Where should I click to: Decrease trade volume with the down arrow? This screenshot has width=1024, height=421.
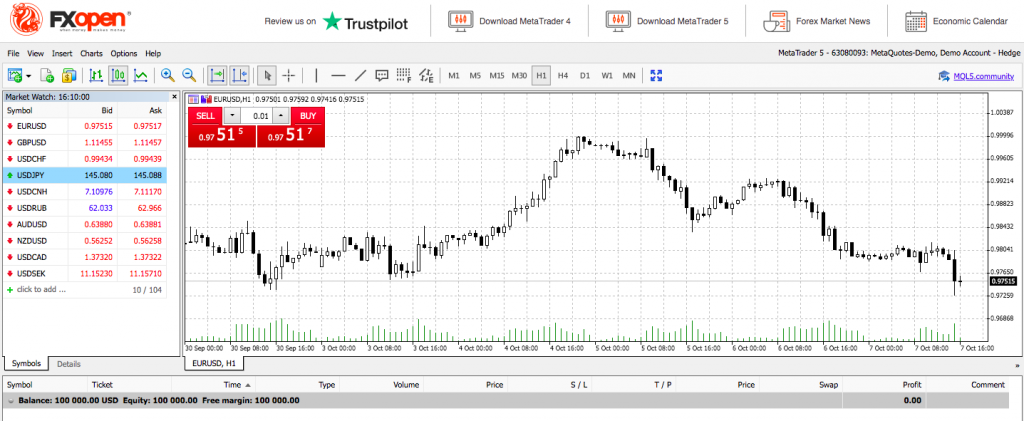click(229, 116)
